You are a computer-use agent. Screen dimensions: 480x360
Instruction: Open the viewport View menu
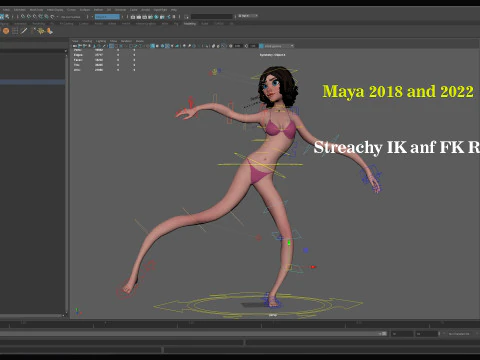tap(75, 41)
